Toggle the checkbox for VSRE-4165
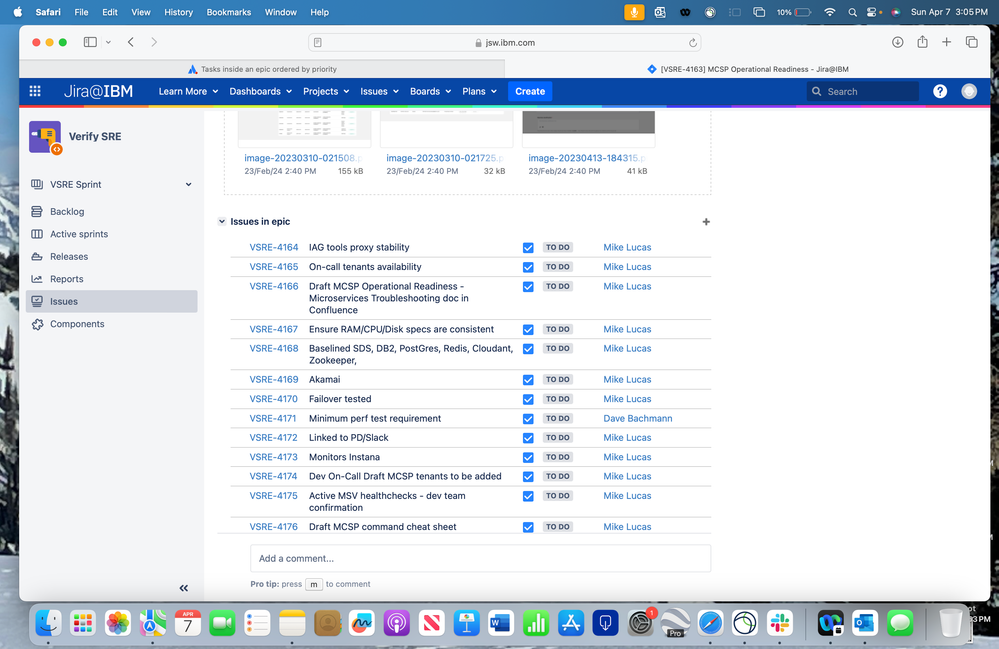Image resolution: width=999 pixels, height=649 pixels. [528, 267]
